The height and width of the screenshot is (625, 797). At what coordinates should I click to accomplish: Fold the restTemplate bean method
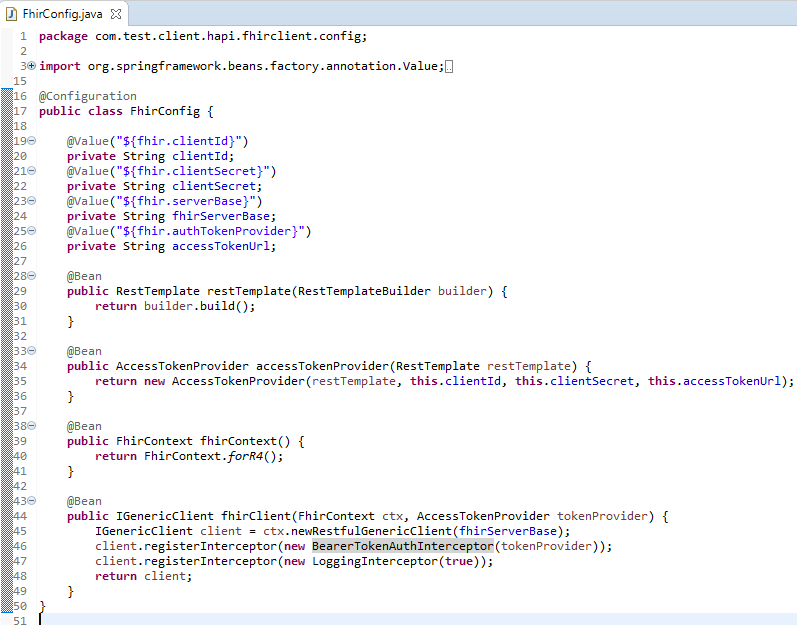pos(31,276)
